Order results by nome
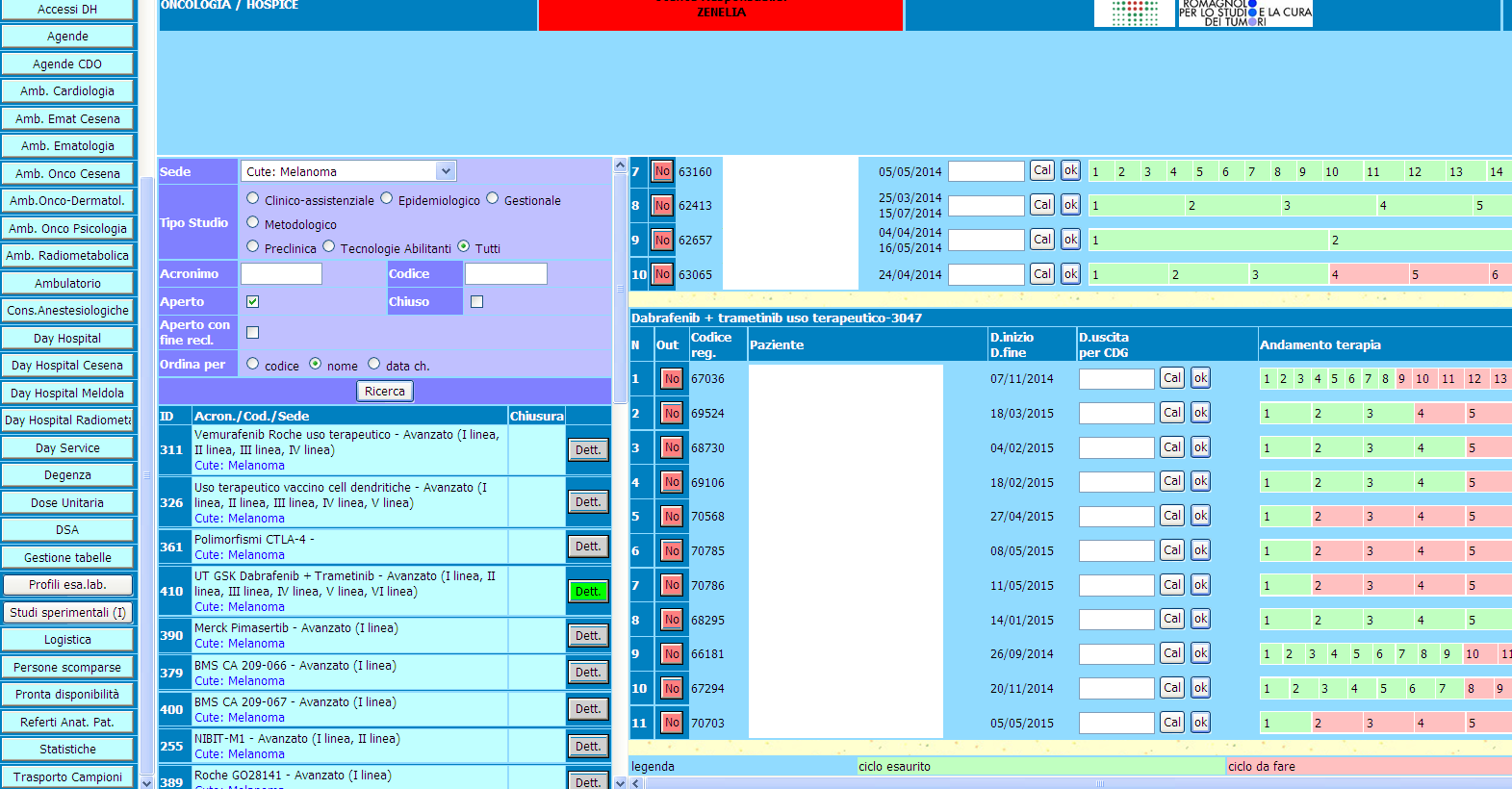Image resolution: width=1512 pixels, height=789 pixels. point(316,364)
